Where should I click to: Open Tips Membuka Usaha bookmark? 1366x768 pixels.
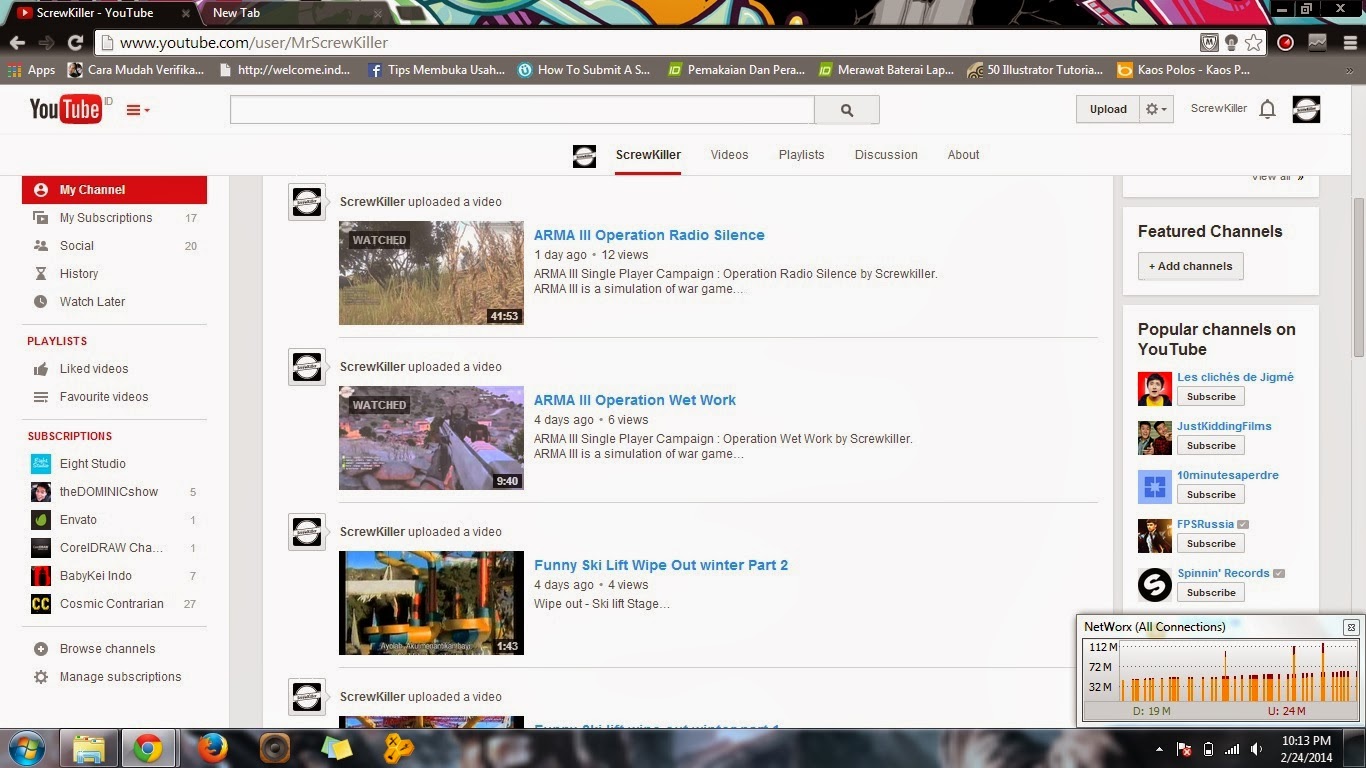point(437,70)
